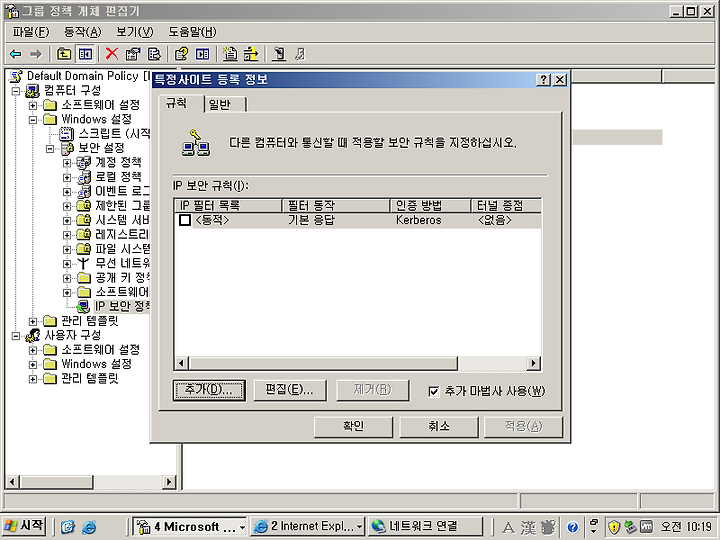This screenshot has width=720, height=540.
Task: Open the 보기(V) menu
Action: [135, 32]
